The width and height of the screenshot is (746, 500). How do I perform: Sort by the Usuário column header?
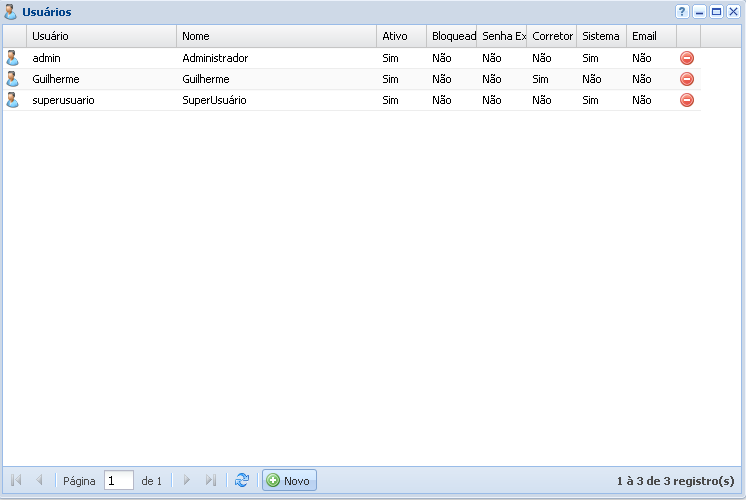click(101, 36)
